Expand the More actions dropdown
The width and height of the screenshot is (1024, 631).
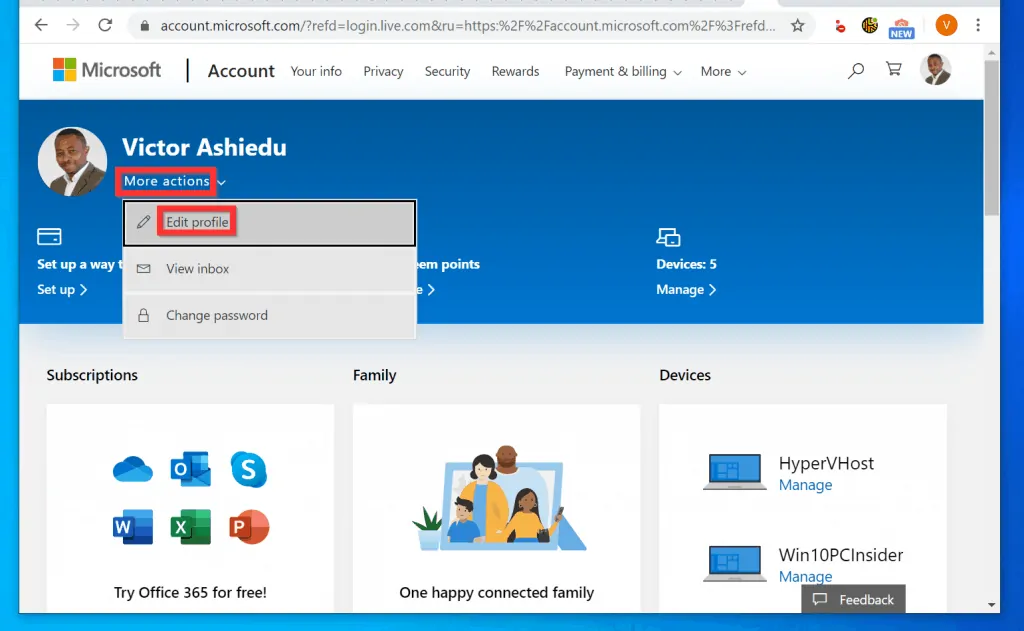(x=174, y=181)
